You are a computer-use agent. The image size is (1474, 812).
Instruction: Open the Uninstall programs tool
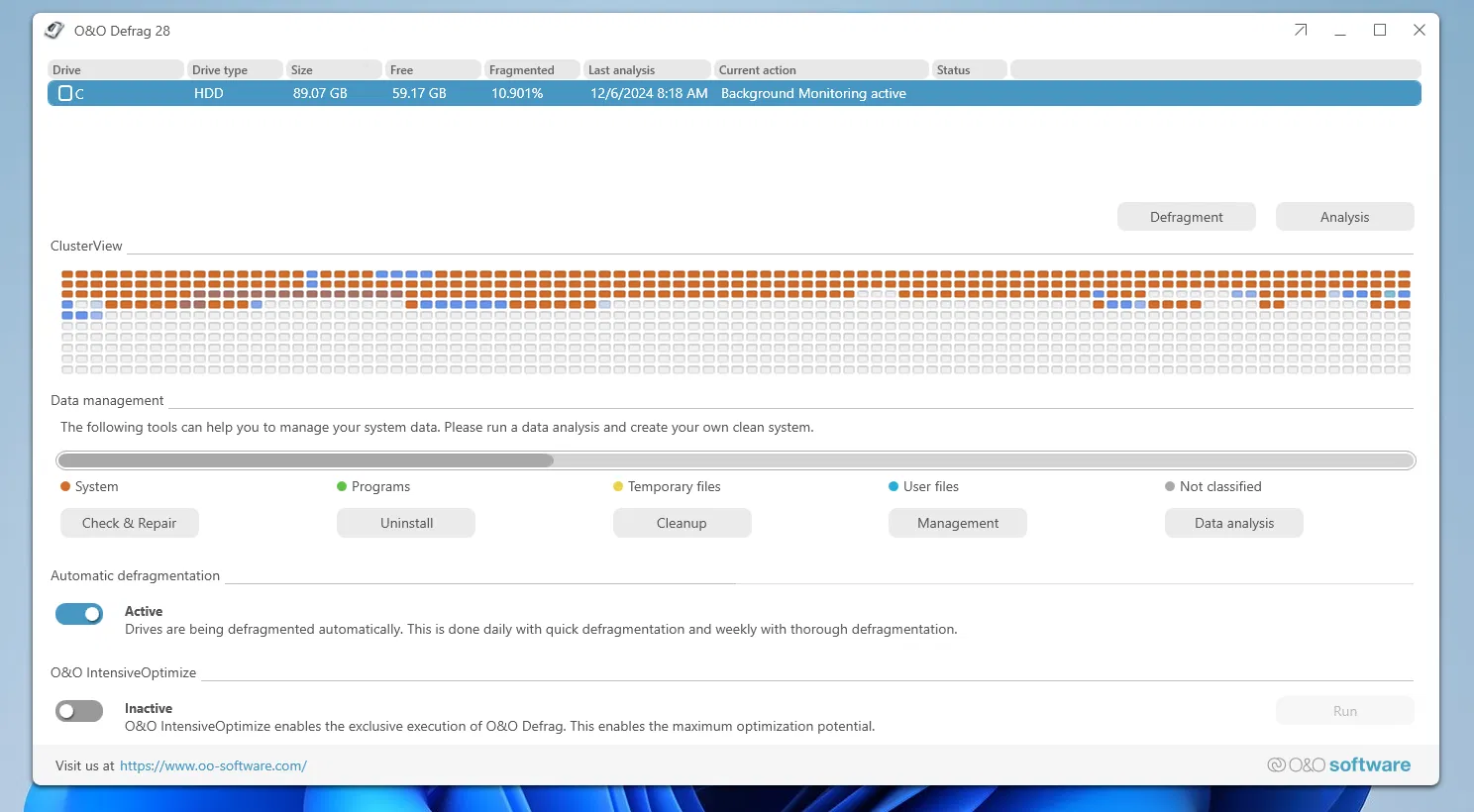pyautogui.click(x=406, y=523)
